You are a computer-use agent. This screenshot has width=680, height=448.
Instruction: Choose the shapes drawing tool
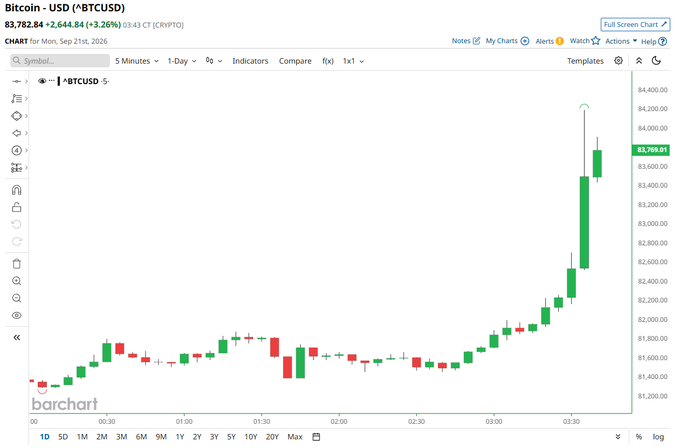pyautogui.click(x=16, y=116)
